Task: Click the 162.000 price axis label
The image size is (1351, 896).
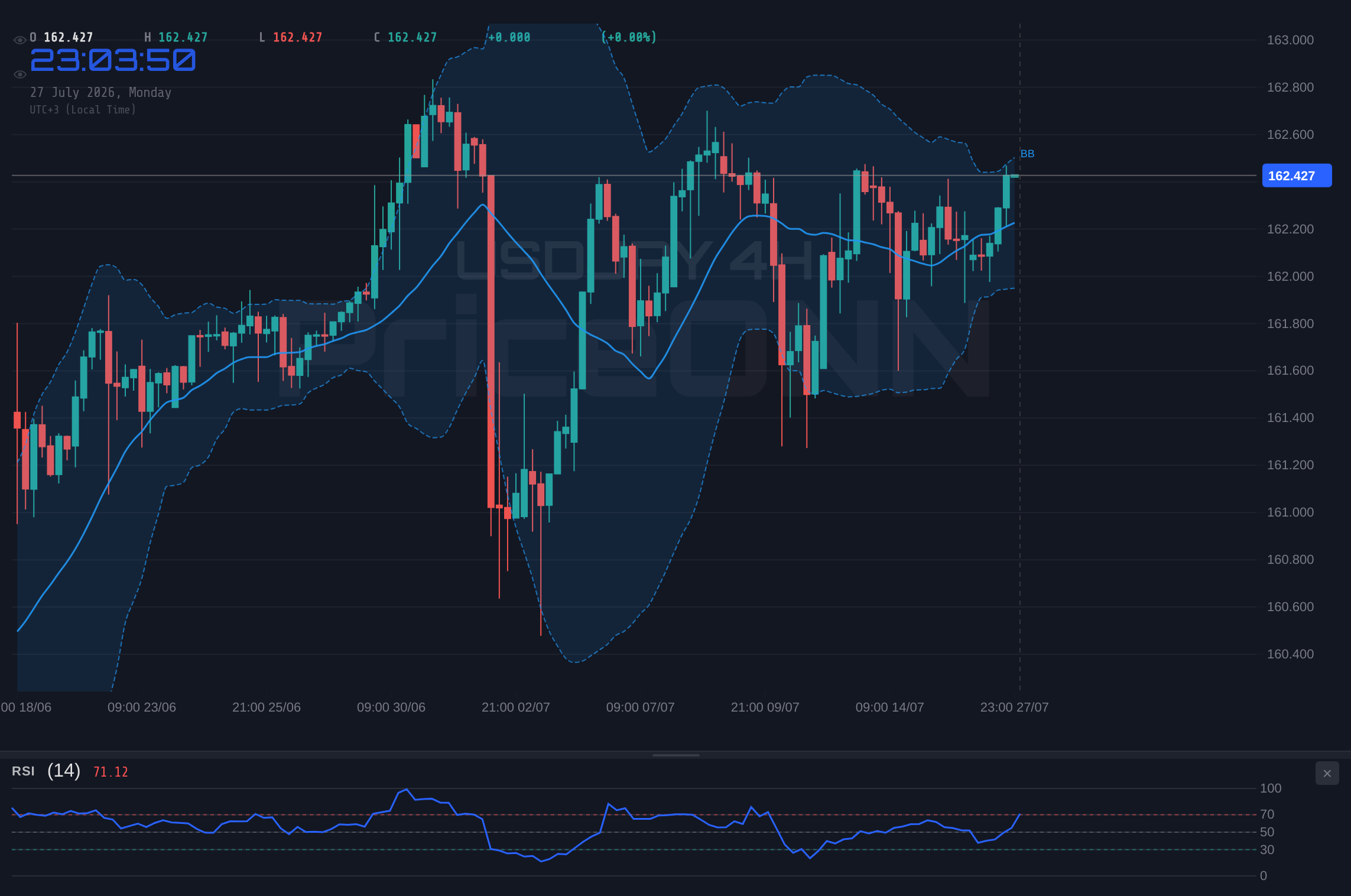Action: (1290, 277)
